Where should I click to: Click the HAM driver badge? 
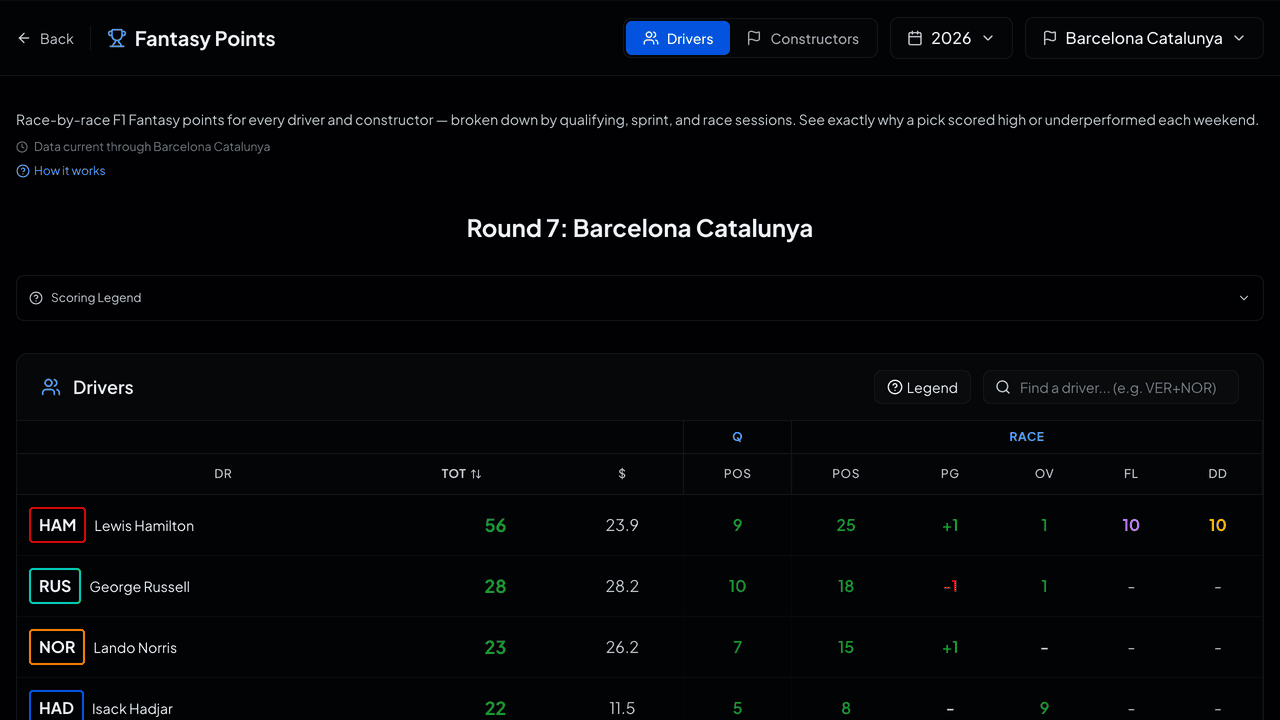57,525
